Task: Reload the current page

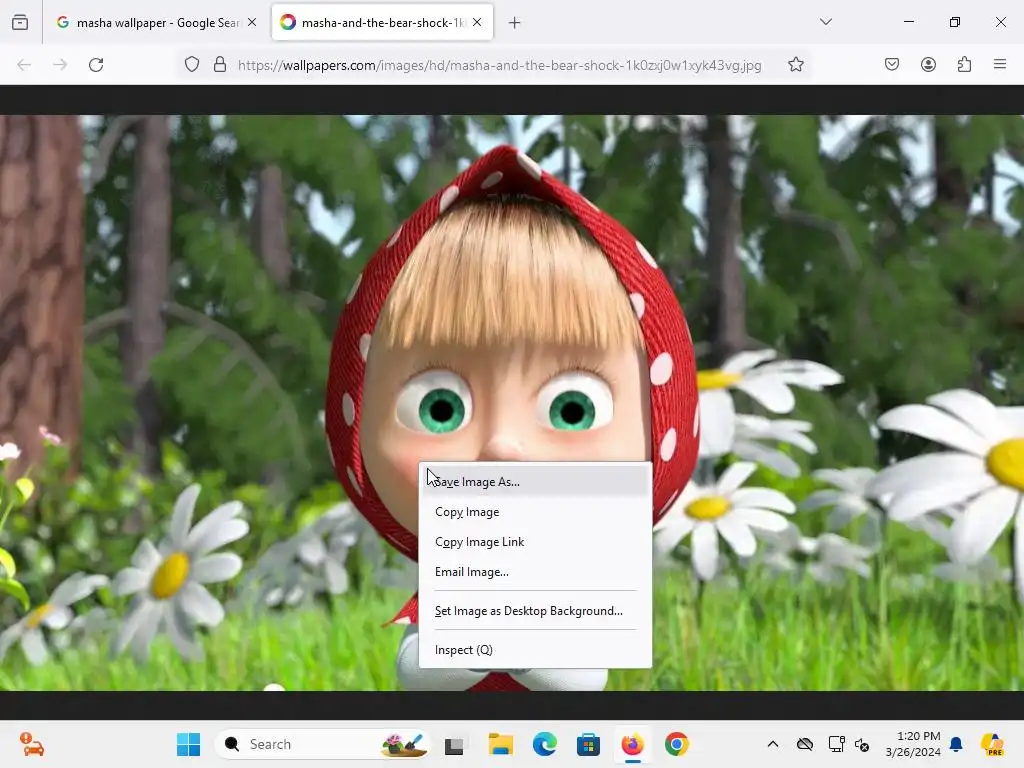Action: point(96,65)
